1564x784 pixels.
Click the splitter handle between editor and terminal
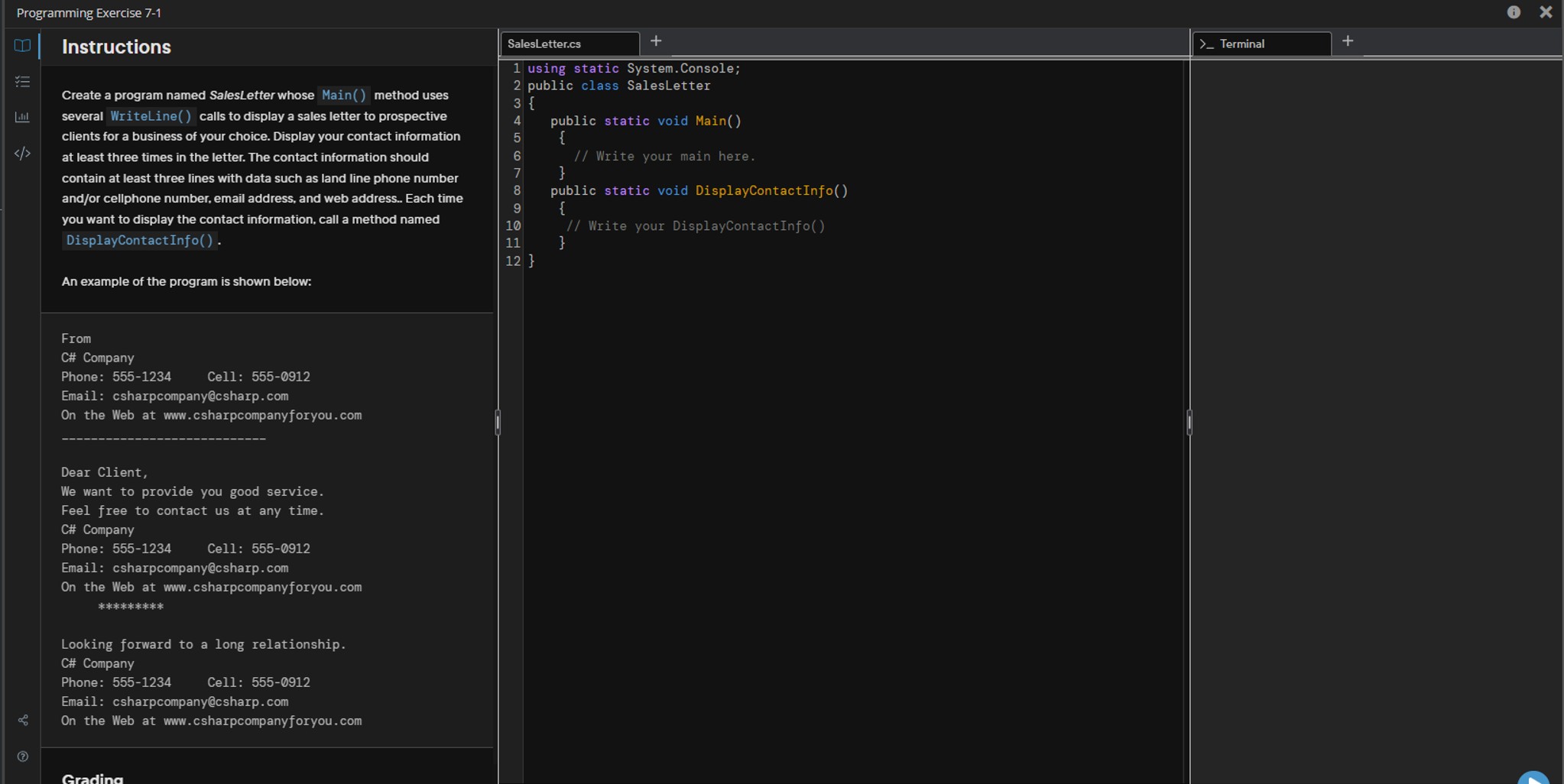click(1189, 422)
